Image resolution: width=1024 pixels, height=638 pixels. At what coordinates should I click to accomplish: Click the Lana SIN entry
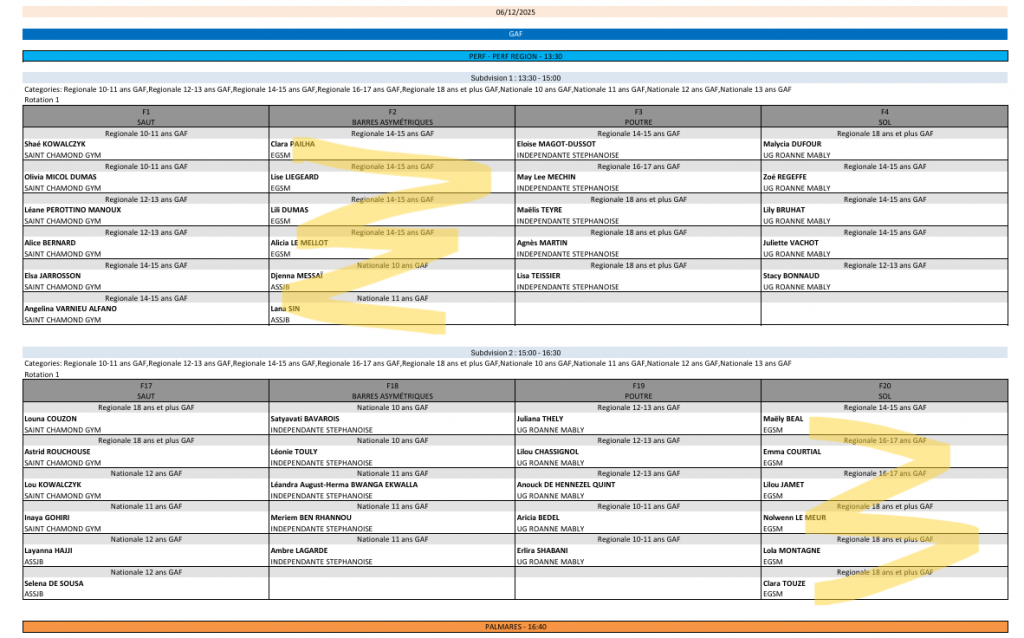[x=285, y=309]
